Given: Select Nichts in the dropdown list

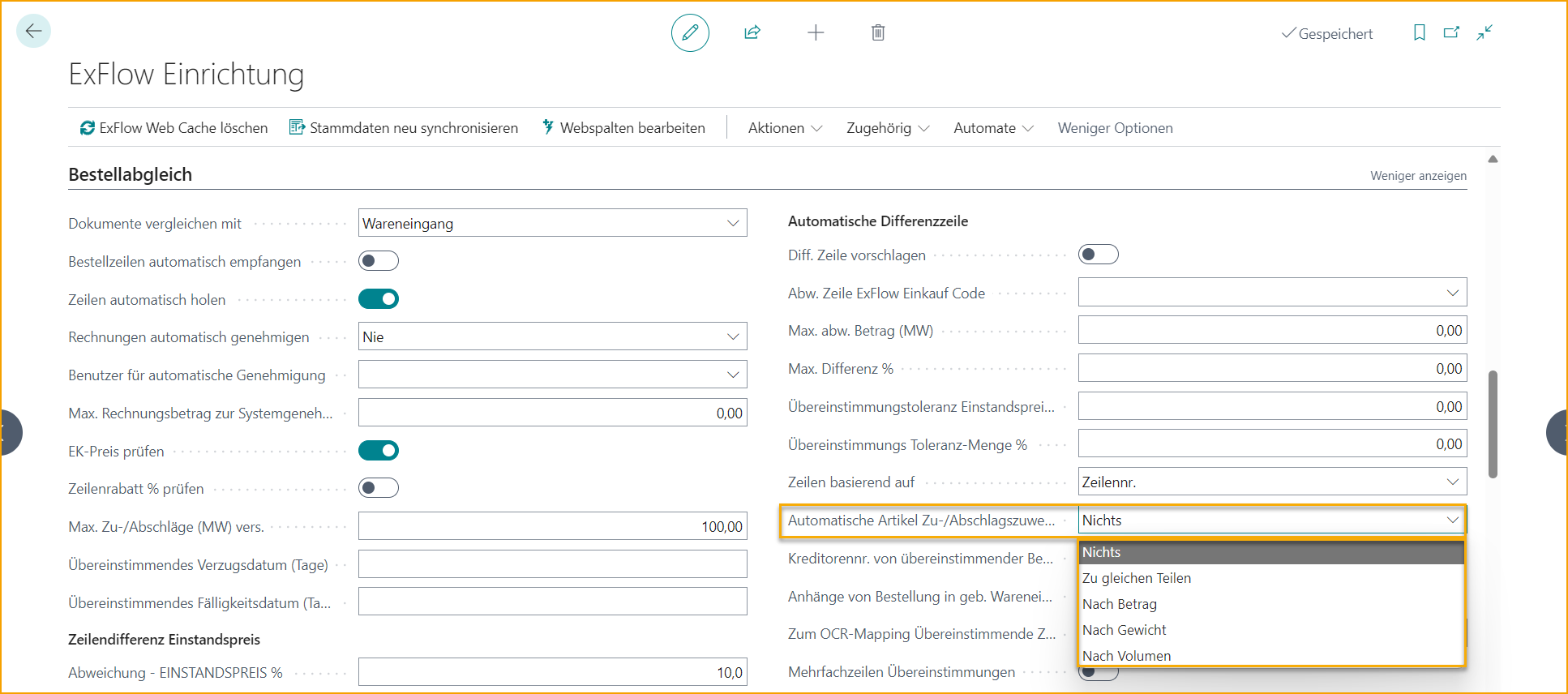Looking at the screenshot, I should point(1271,552).
